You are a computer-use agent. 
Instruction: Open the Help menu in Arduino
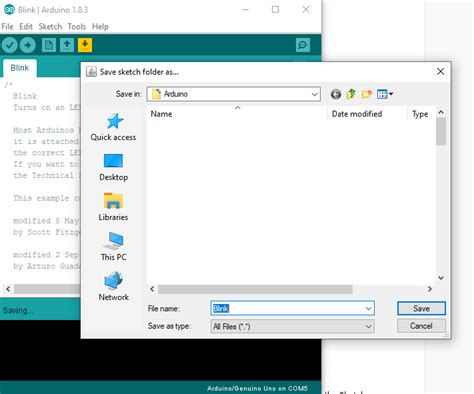coord(100,27)
